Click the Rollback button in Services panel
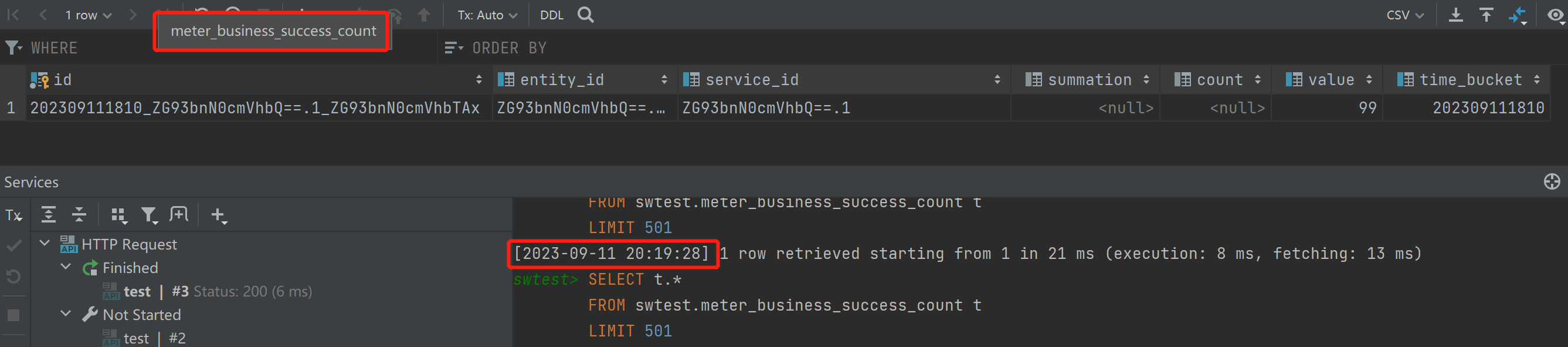Image resolution: width=1568 pixels, height=347 pixels. click(13, 277)
